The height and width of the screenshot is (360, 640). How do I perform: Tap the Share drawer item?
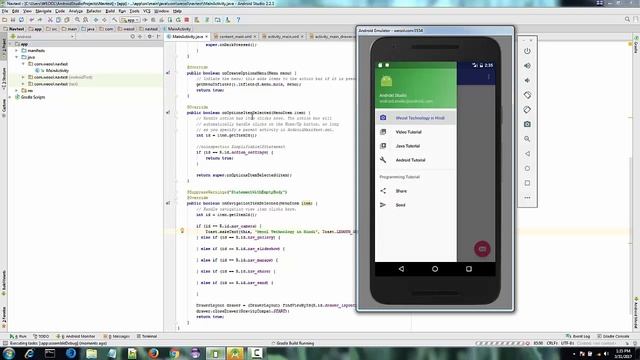click(x=416, y=191)
